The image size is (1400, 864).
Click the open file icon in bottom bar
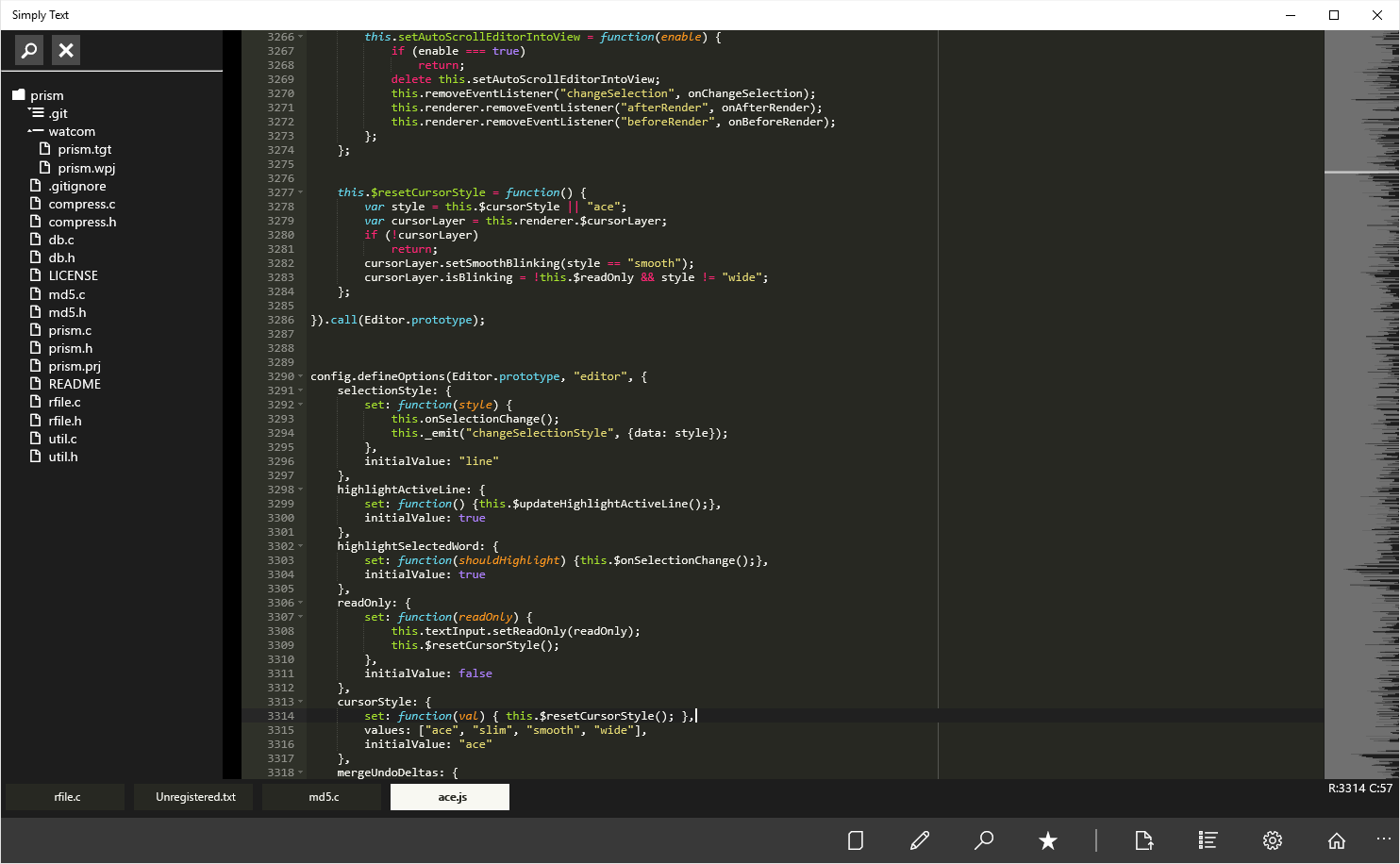[1144, 840]
